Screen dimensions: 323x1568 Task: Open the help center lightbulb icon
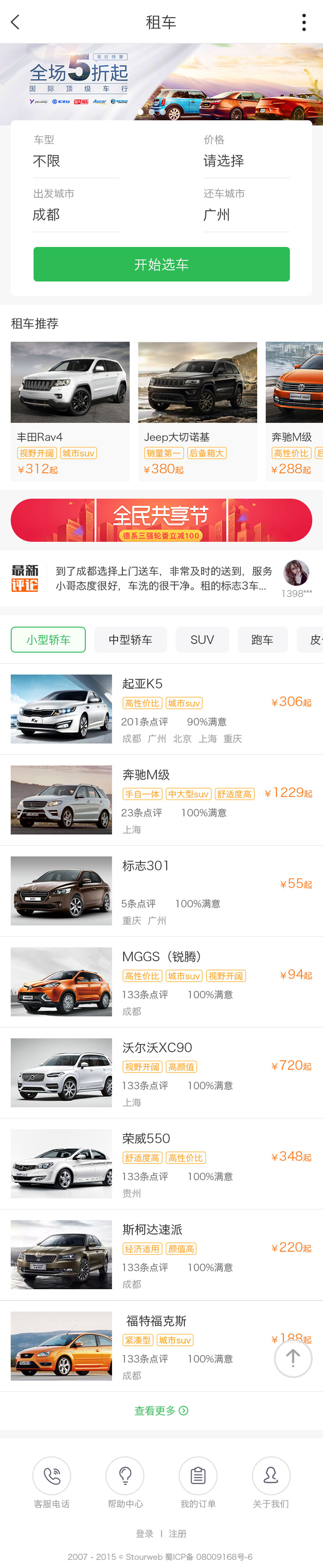[x=125, y=1475]
